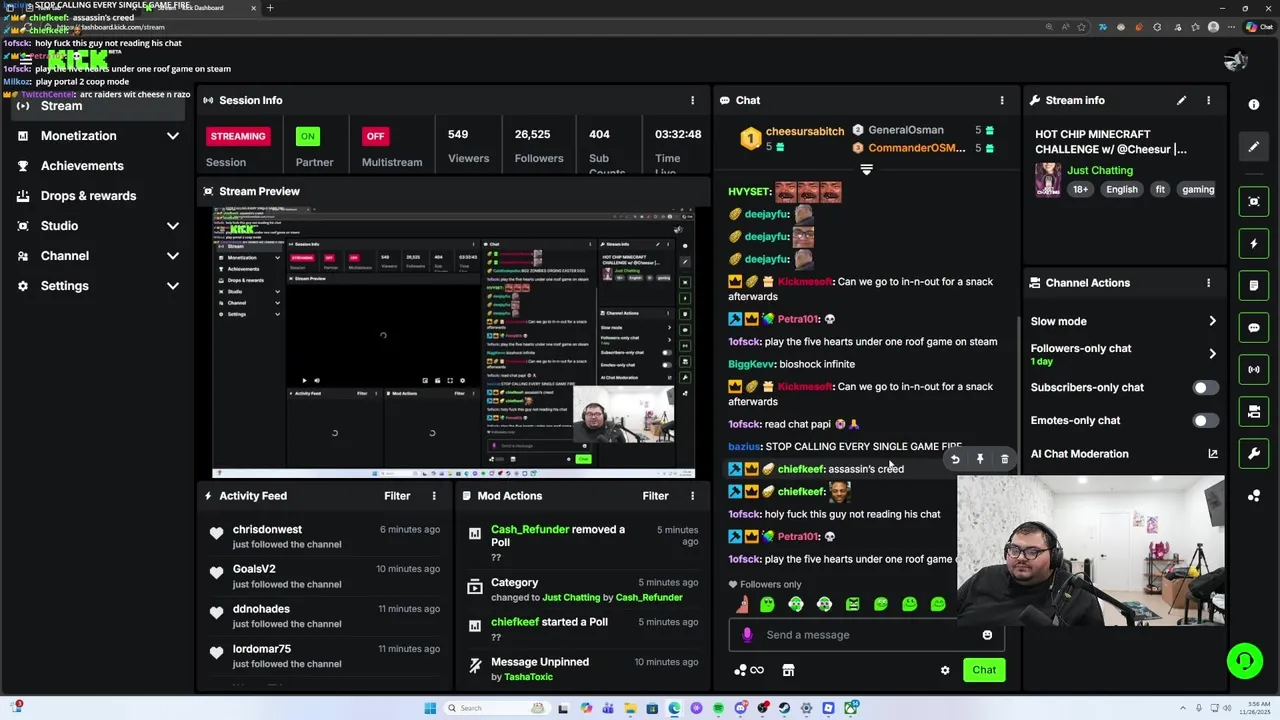Screen dimensions: 1280x720
Task: Click the microphone icon in the message box
Action: click(747, 635)
